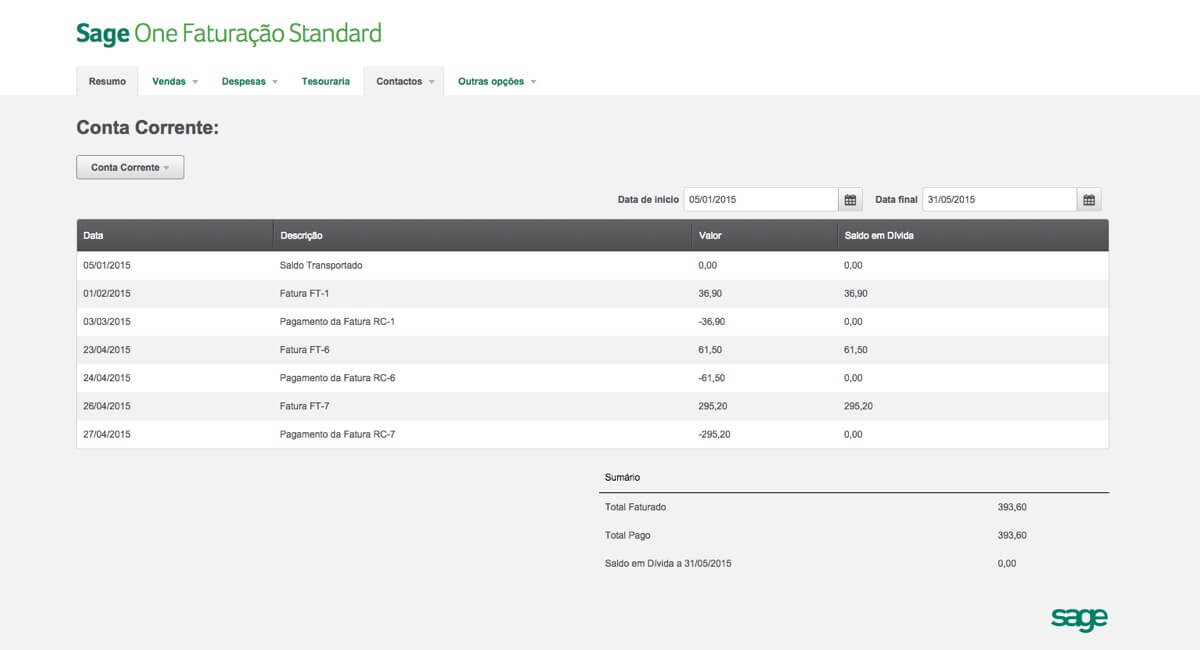Select the Valor column header
Viewport: 1200px width, 650px height.
710,236
